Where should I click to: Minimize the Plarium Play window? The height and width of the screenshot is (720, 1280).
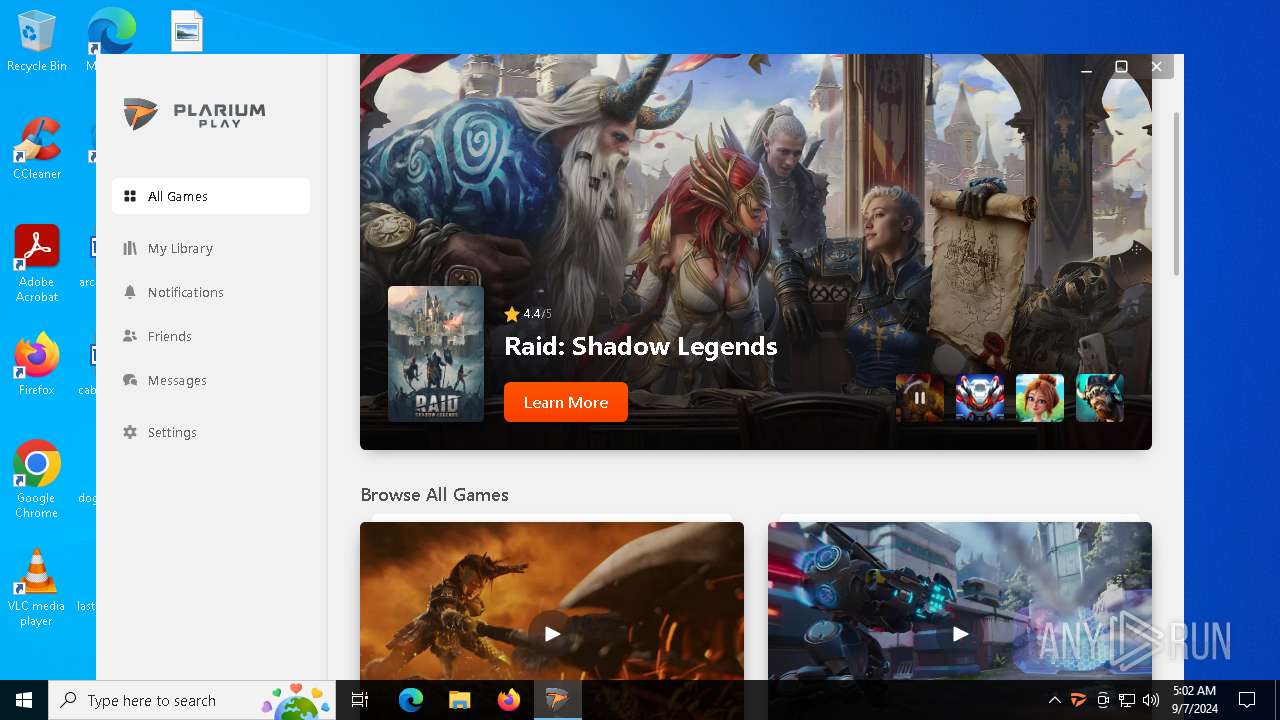[x=1087, y=67]
